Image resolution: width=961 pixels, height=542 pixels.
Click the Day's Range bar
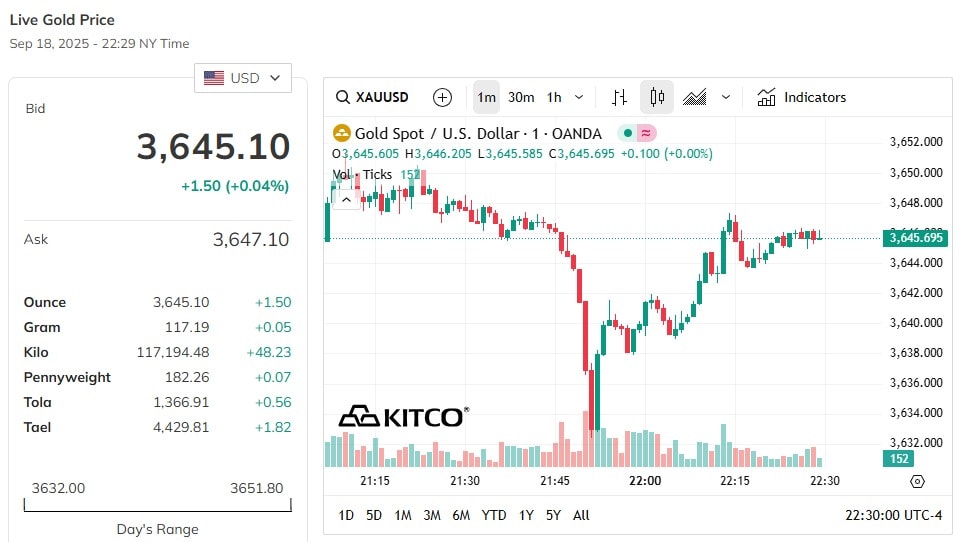pyautogui.click(x=158, y=505)
